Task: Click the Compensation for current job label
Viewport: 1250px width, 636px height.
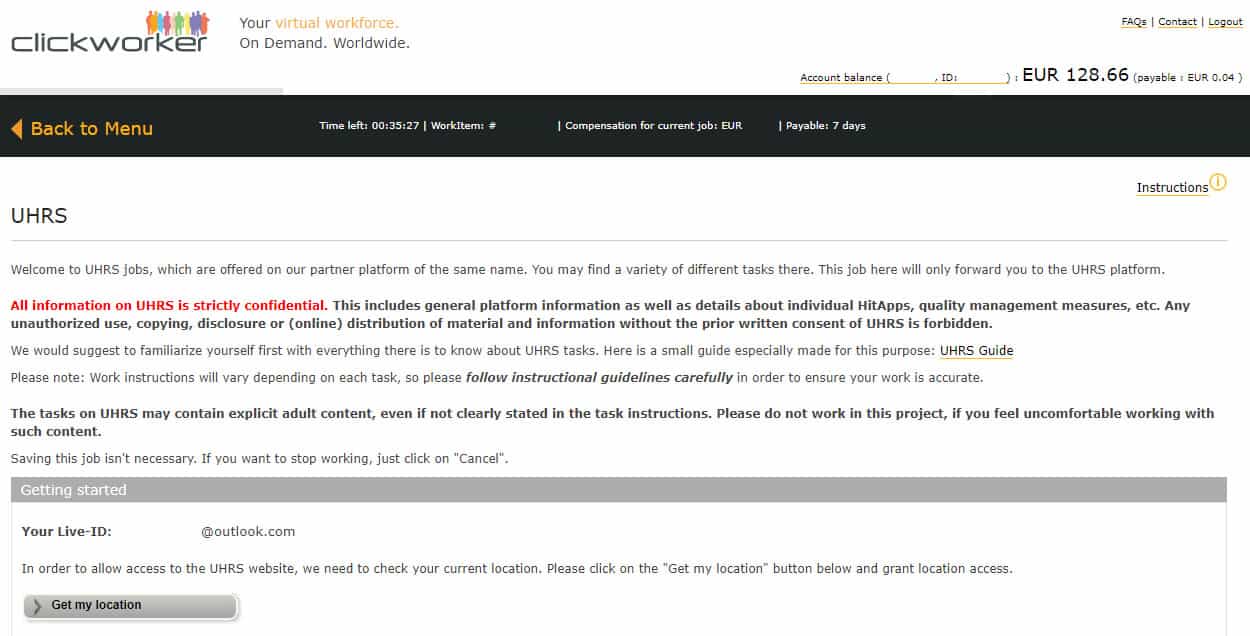Action: [x=654, y=126]
